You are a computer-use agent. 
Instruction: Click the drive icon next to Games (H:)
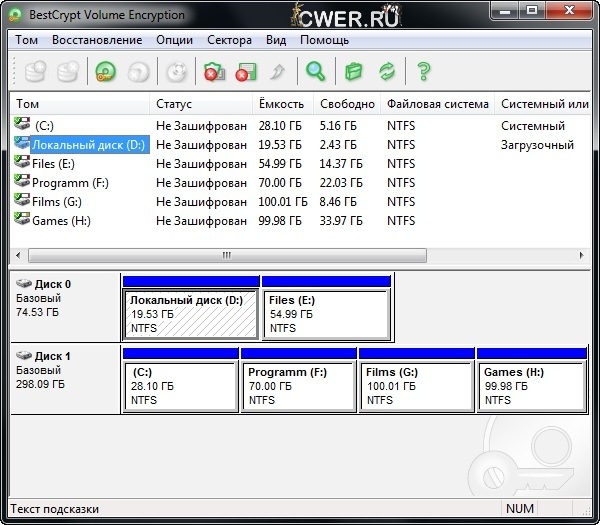point(22,220)
